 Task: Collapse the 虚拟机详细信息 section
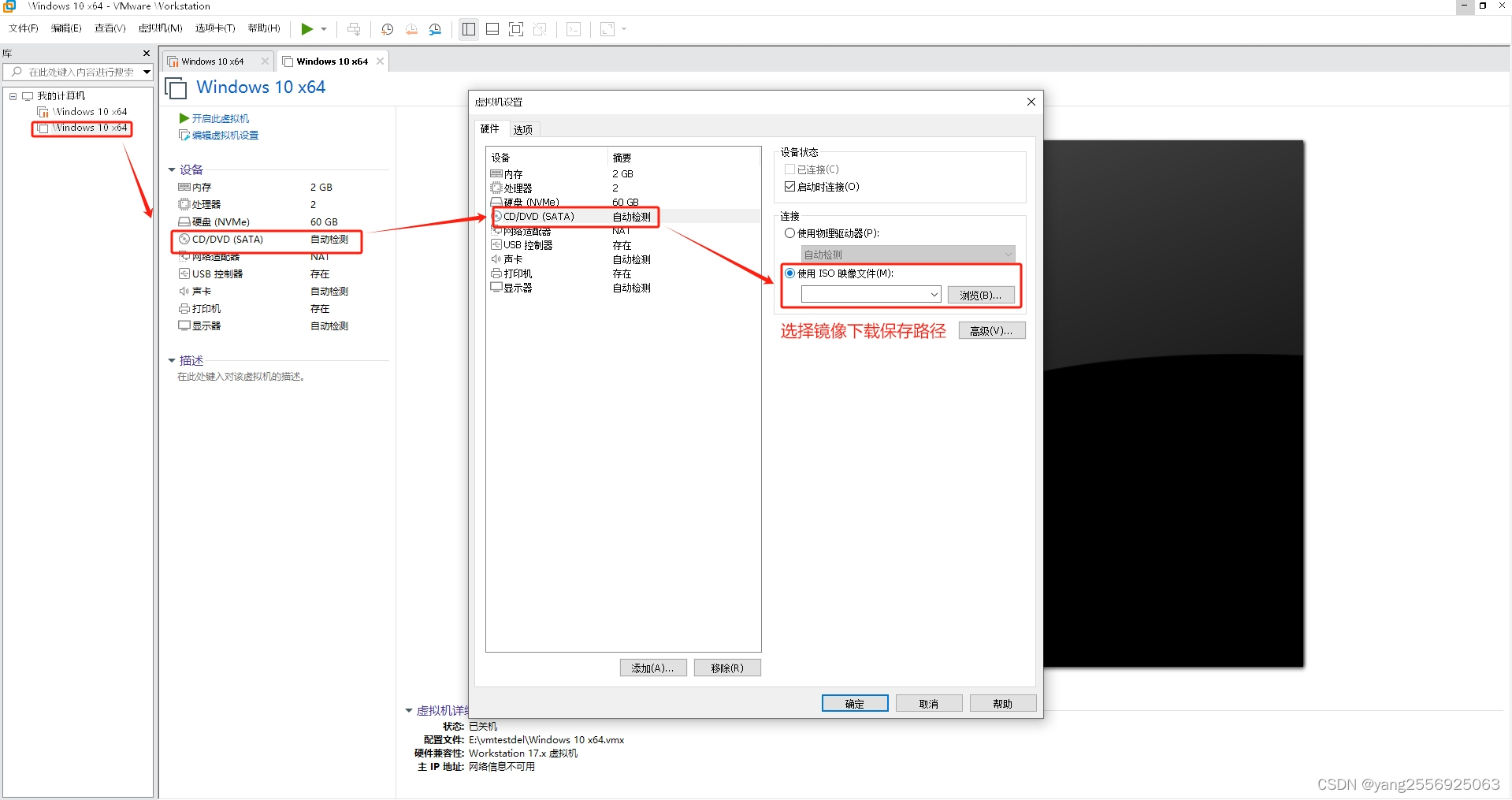(x=409, y=711)
